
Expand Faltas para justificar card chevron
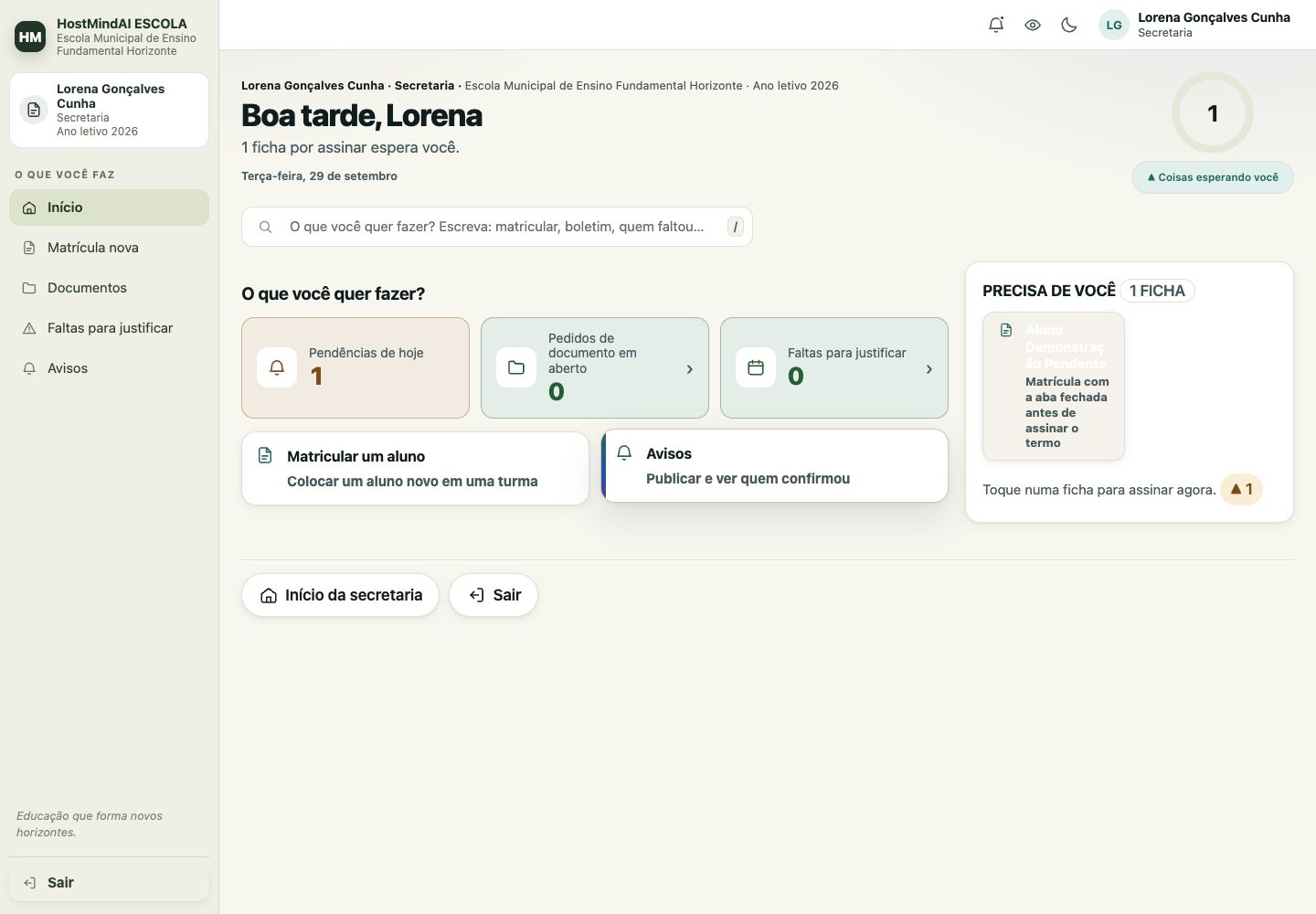click(929, 369)
